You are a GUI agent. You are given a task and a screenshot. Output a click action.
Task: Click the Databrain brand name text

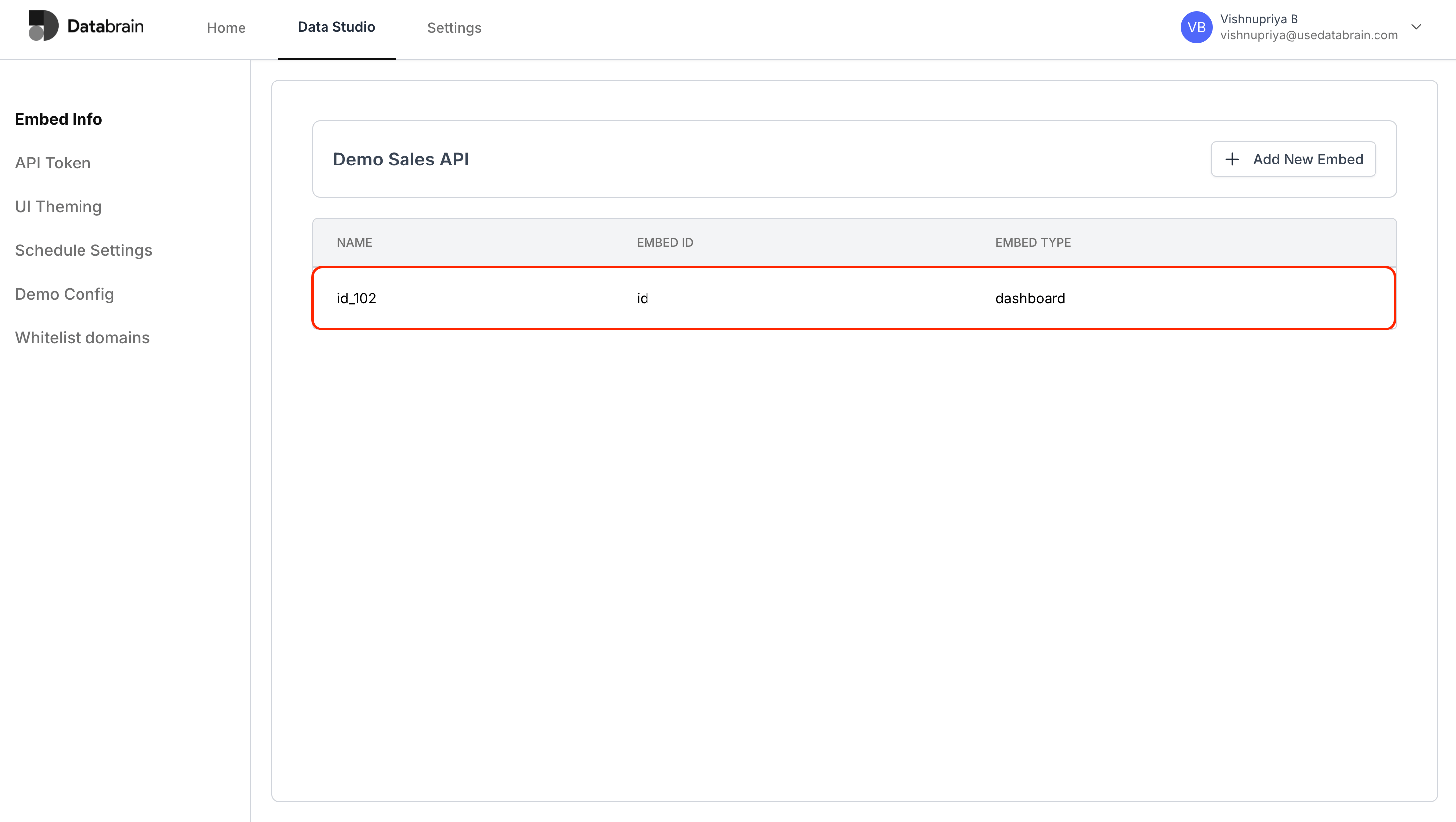click(105, 26)
